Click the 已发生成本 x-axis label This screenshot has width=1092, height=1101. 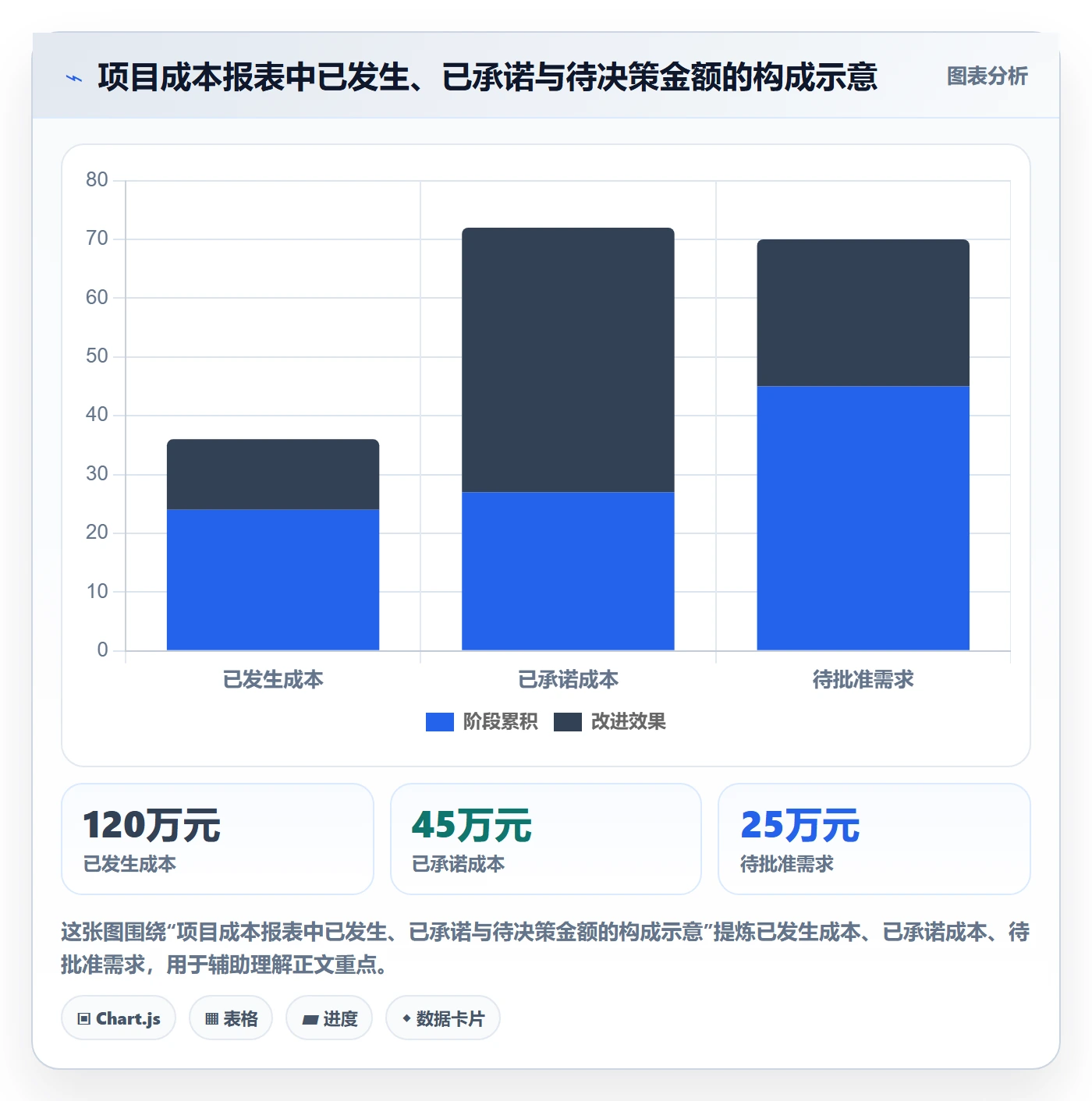[273, 680]
